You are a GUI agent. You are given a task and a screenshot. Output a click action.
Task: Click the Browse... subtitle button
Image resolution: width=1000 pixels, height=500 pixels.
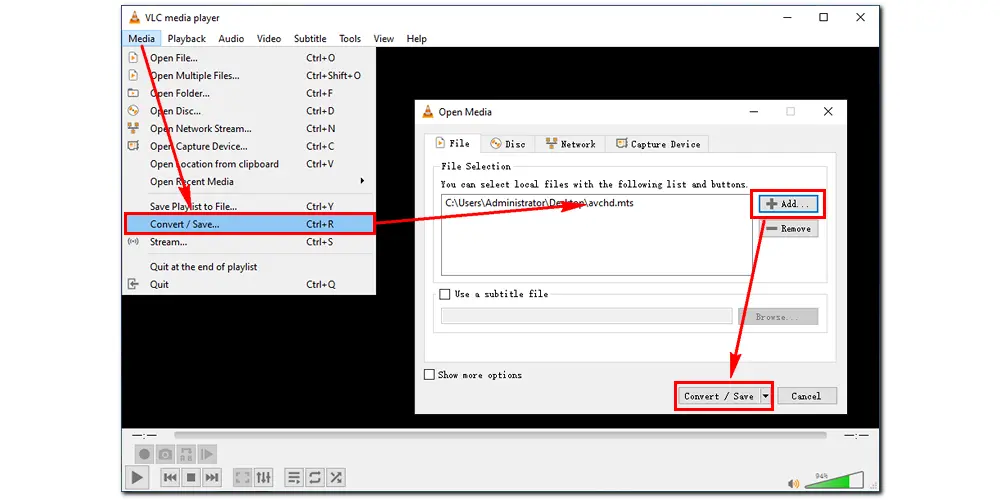pyautogui.click(x=778, y=316)
